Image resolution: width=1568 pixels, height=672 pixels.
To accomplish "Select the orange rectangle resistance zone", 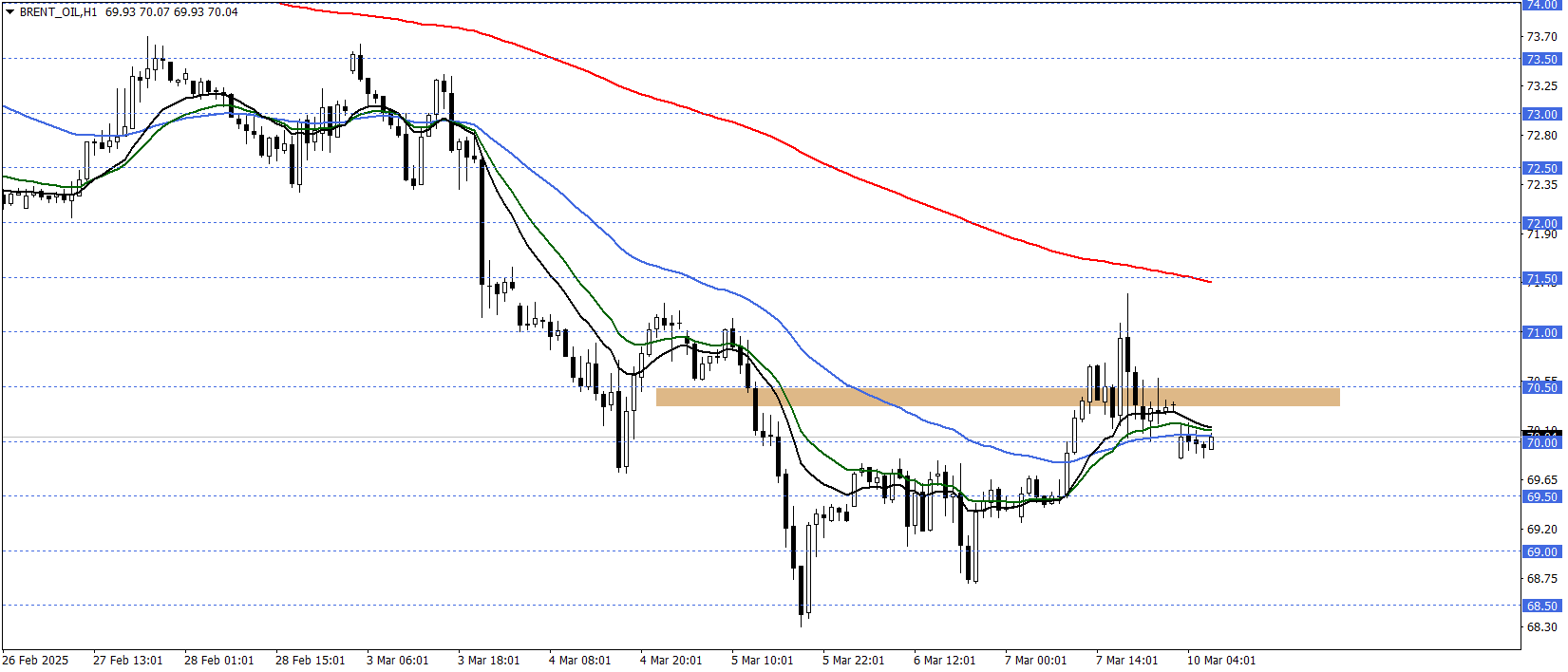I will (x=997, y=397).
